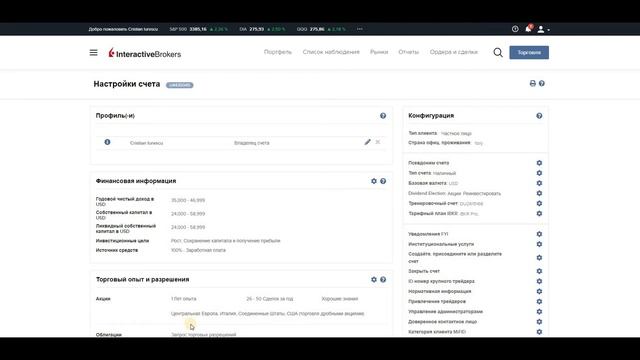Click the Акции experience 26 - 50 Сделок за год
640x360 pixels.
269,299
